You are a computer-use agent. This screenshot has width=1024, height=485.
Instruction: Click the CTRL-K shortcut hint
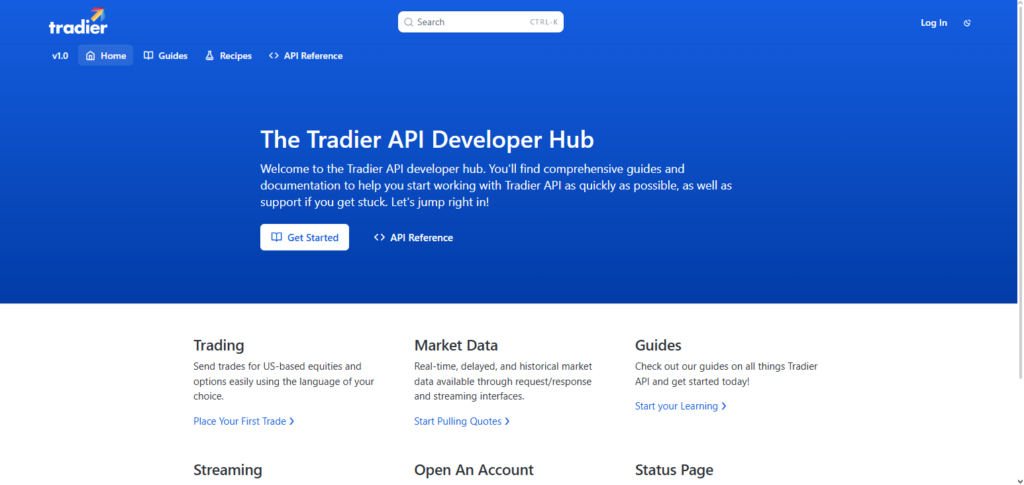tap(544, 22)
